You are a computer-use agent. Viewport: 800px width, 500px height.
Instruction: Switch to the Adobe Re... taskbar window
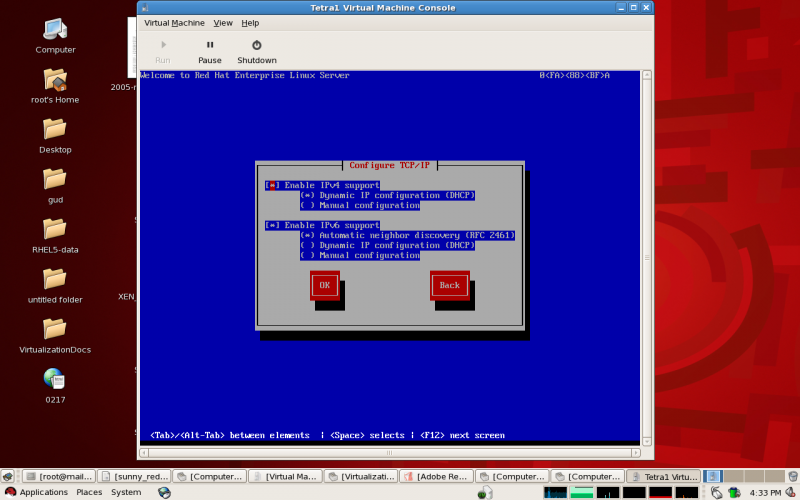(x=436, y=477)
